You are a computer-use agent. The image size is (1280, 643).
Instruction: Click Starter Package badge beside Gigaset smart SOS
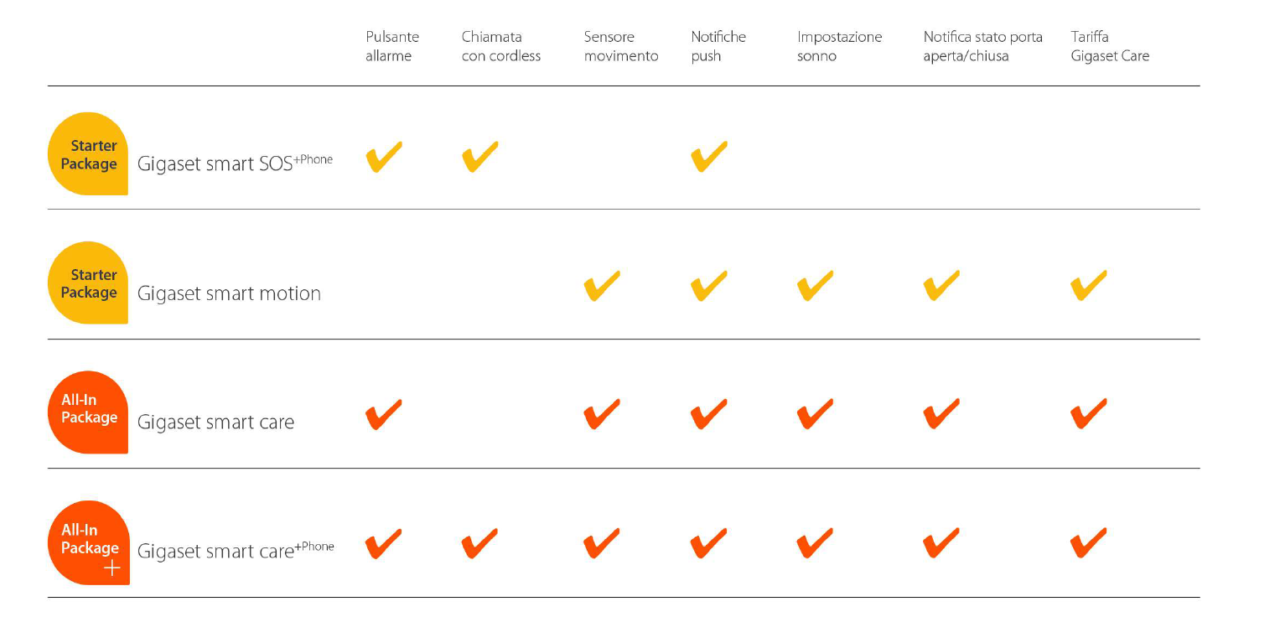click(x=88, y=154)
